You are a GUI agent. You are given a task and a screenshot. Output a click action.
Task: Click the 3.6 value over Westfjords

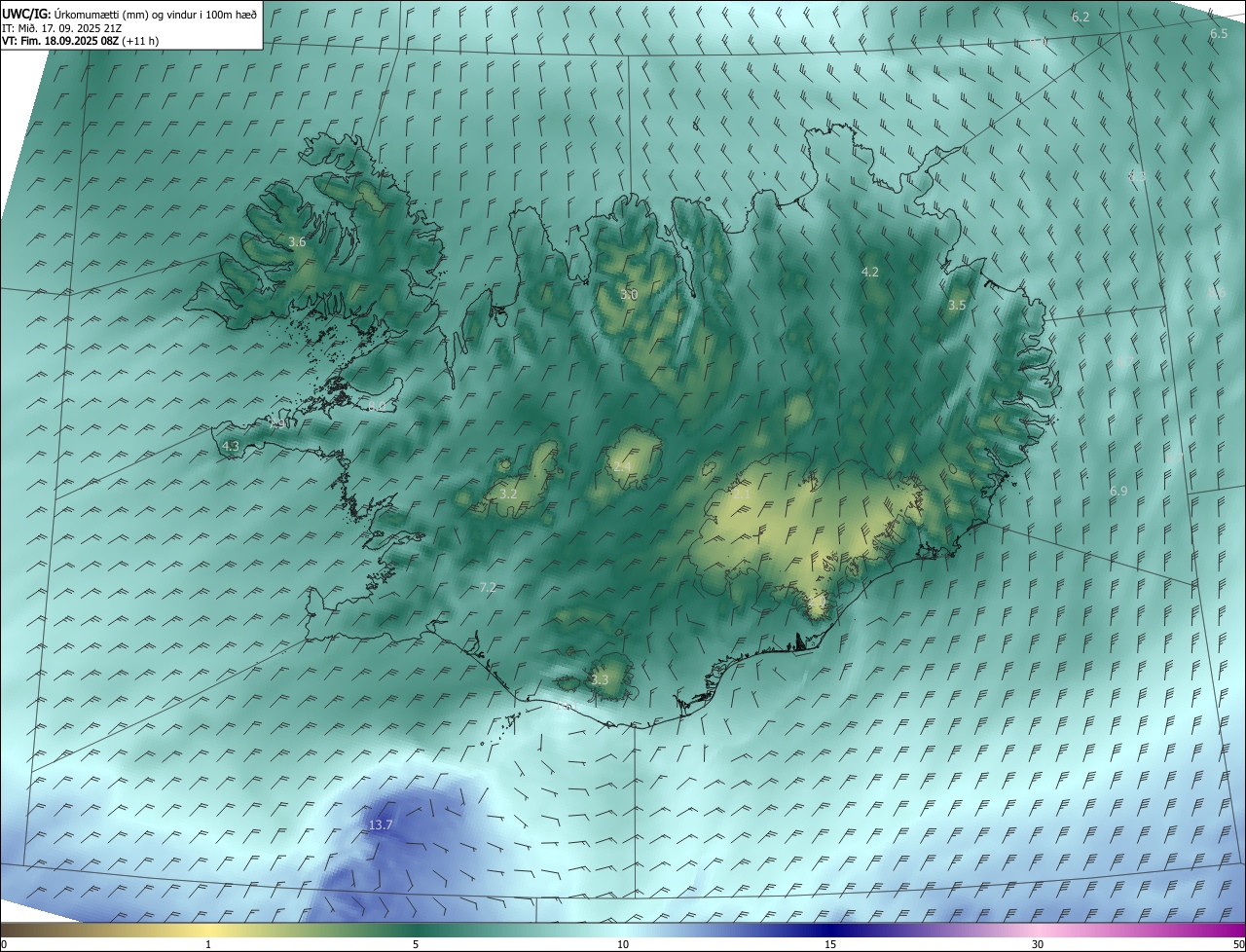coord(298,241)
